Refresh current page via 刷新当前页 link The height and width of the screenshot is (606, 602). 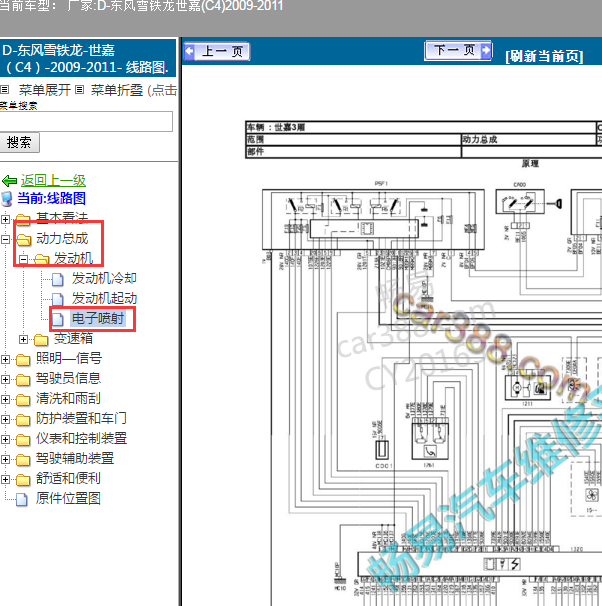(544, 56)
